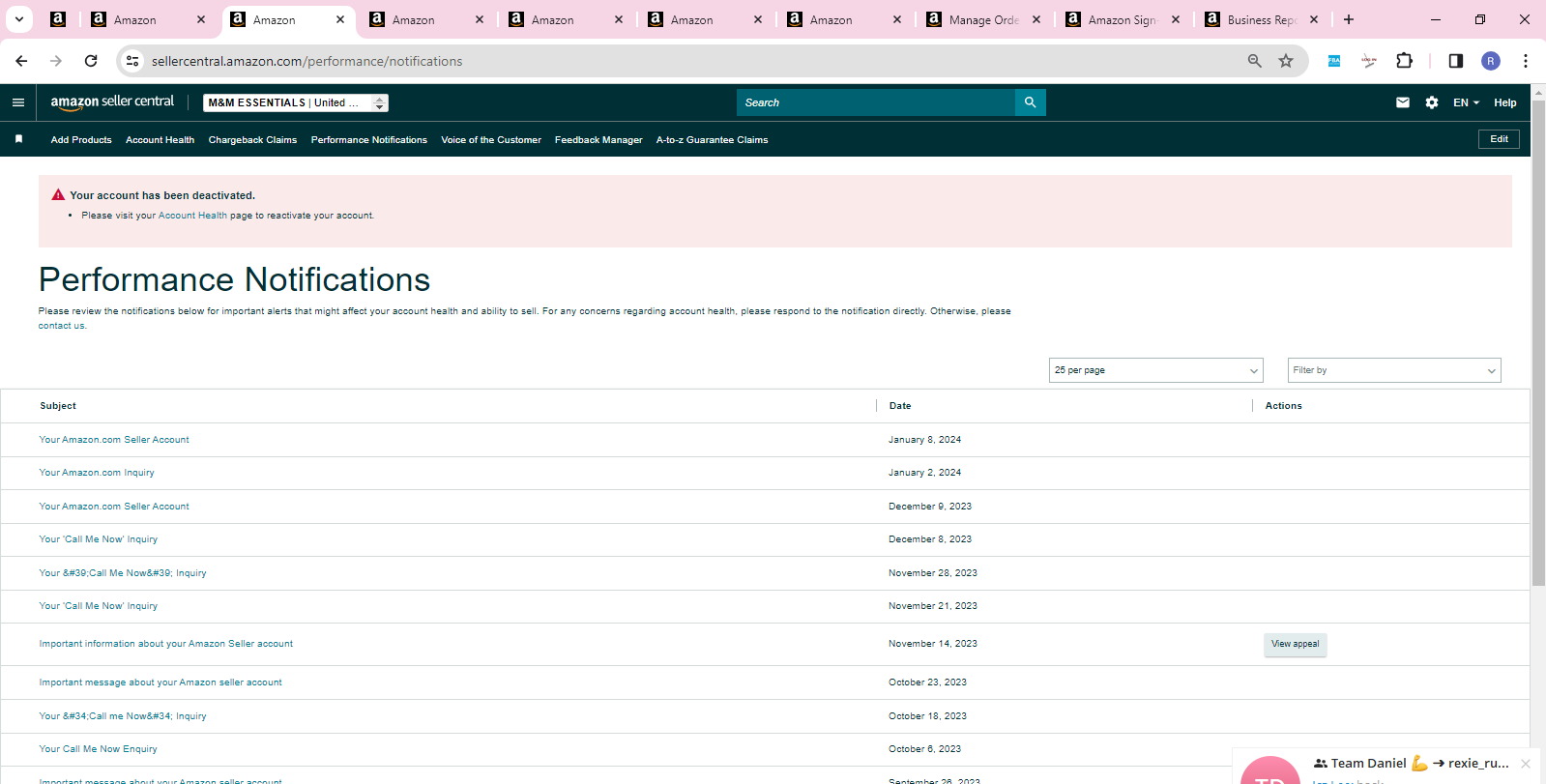Open Account Health in the navigation bar
The image size is (1546, 784).
point(160,140)
